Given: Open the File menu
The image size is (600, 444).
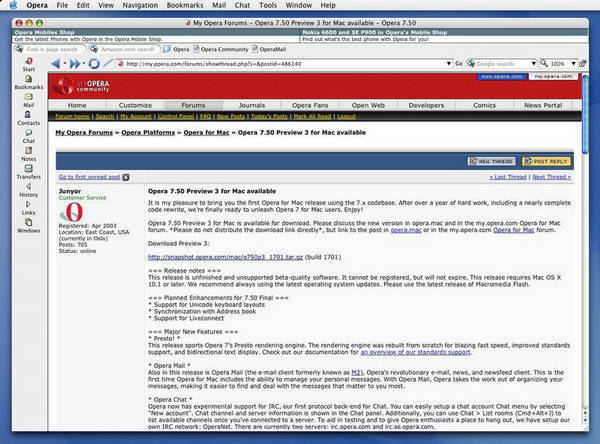Looking at the screenshot, I should 62,5.
